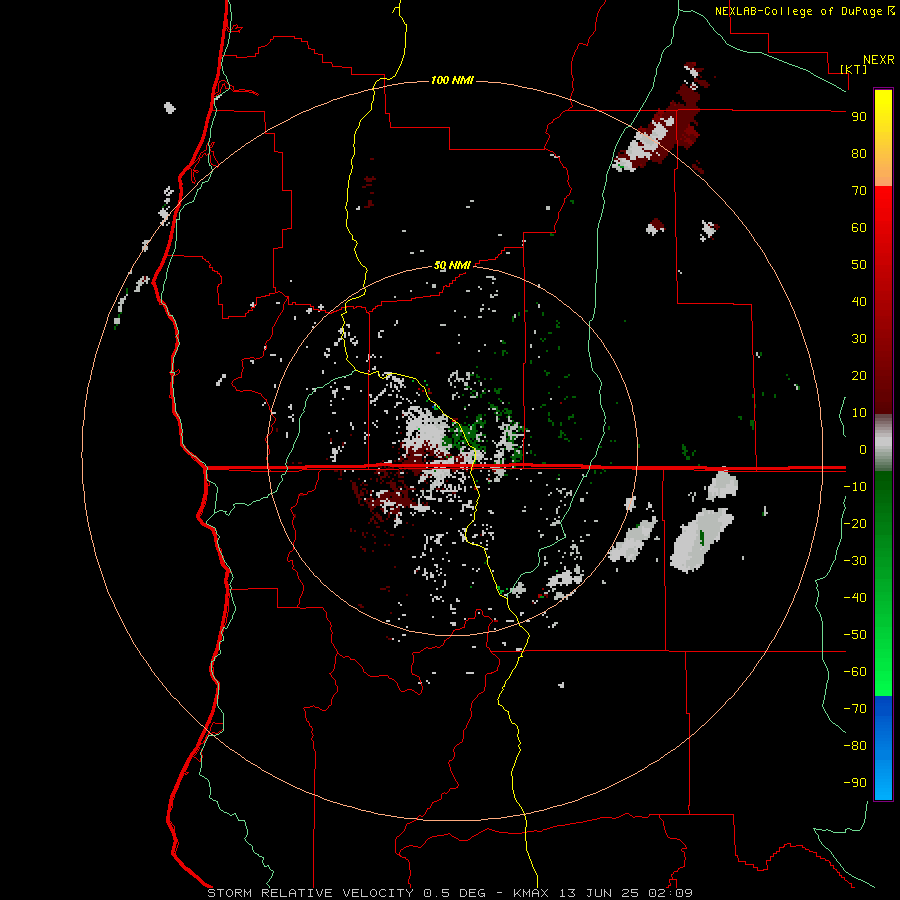Click the 0.5 DEG elevation text
Viewport: 900px width, 900px height.
(x=455, y=893)
